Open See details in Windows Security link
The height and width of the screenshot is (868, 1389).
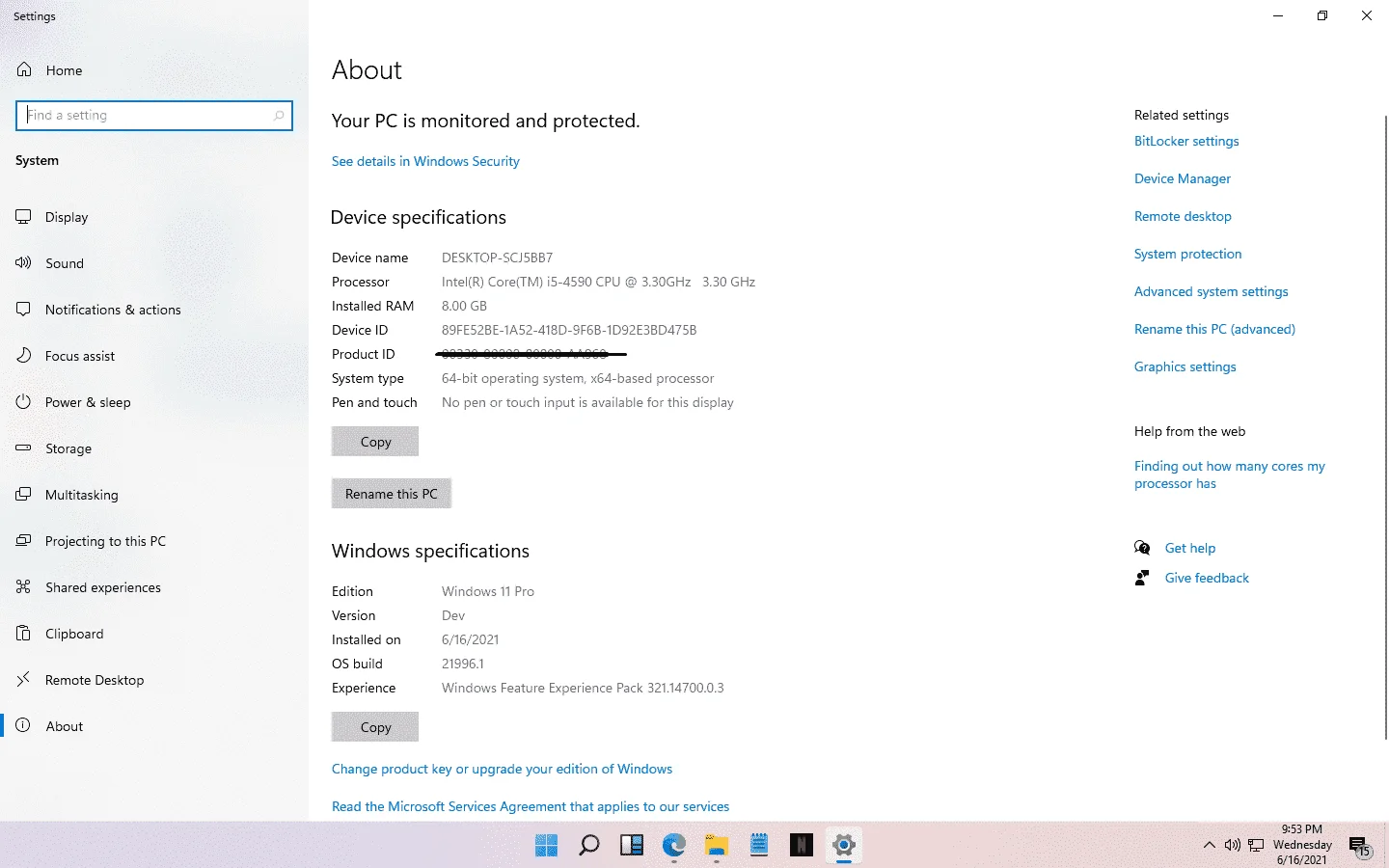425,161
